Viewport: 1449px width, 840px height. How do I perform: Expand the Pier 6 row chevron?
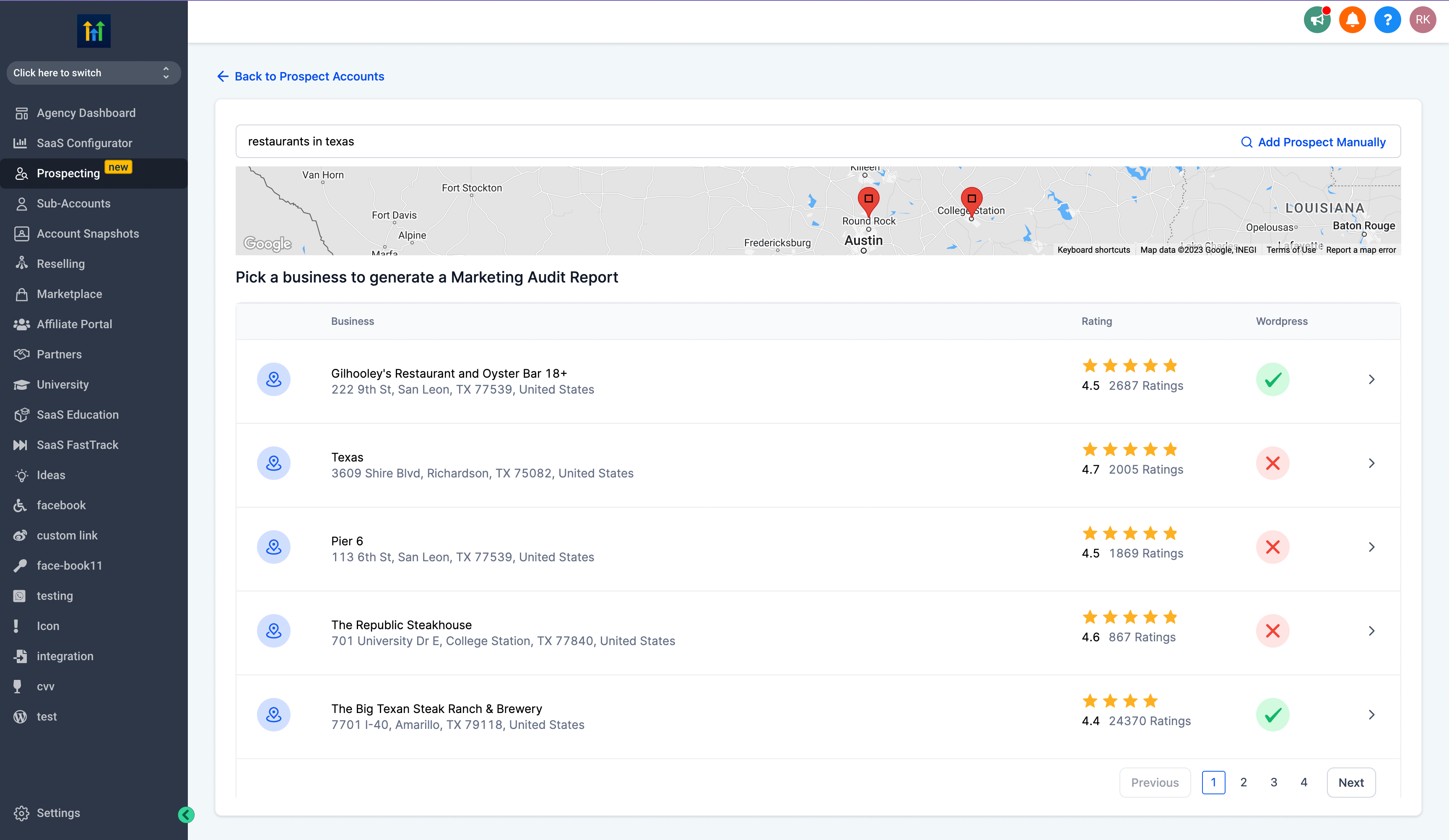1371,547
